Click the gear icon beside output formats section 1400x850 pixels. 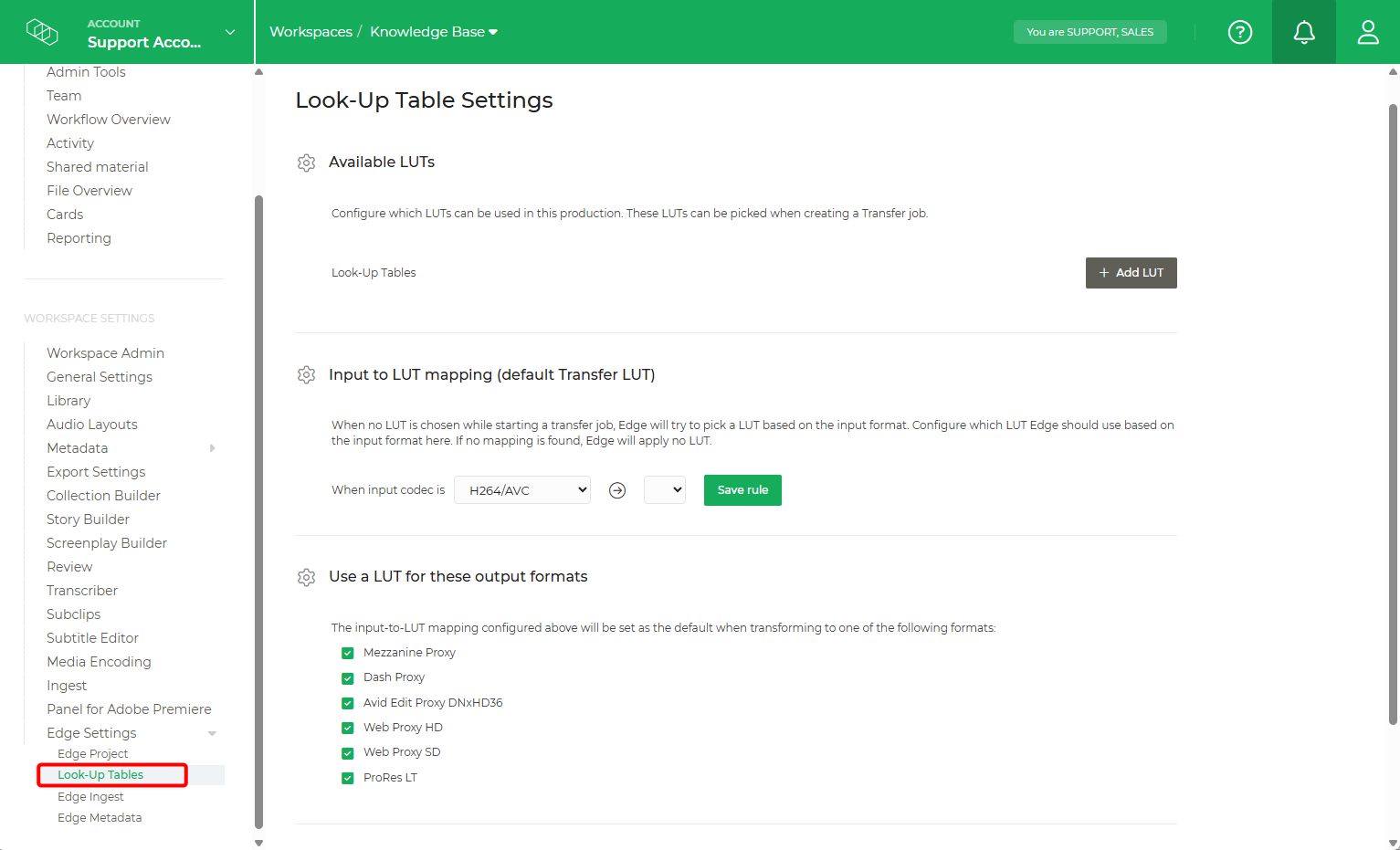(306, 577)
